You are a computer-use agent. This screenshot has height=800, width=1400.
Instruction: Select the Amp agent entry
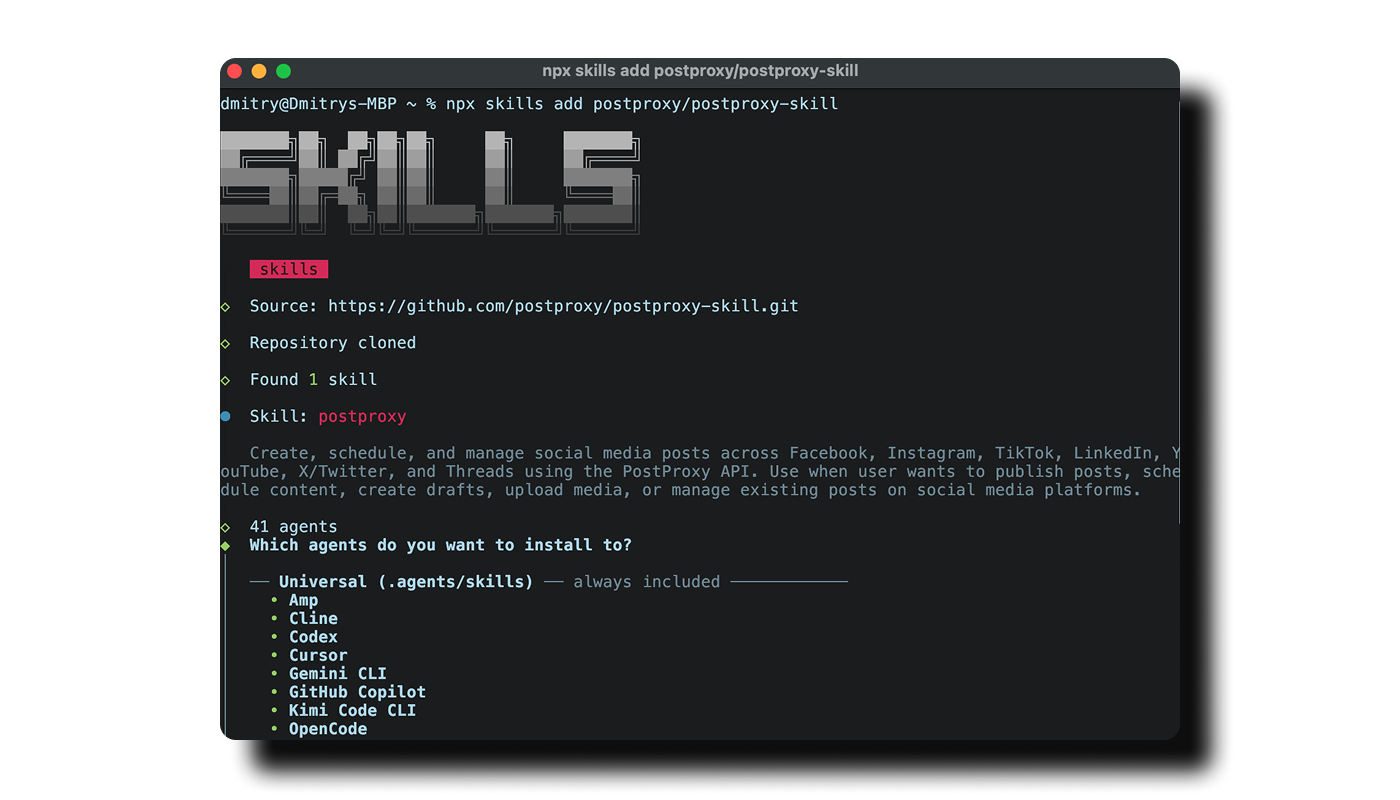pyautogui.click(x=303, y=599)
